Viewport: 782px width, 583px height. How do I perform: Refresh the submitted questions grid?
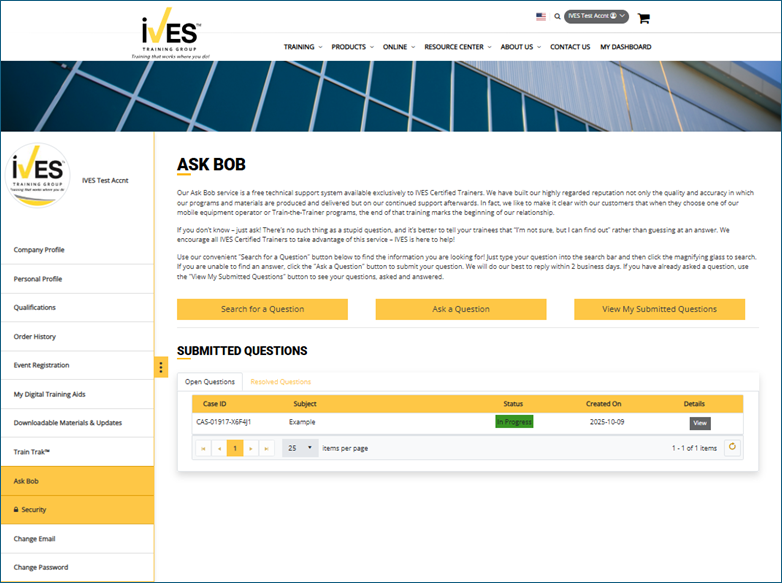click(x=732, y=447)
